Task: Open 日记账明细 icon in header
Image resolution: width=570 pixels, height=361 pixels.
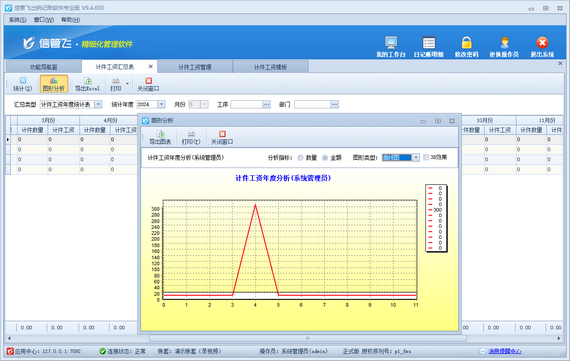Action: click(x=429, y=43)
